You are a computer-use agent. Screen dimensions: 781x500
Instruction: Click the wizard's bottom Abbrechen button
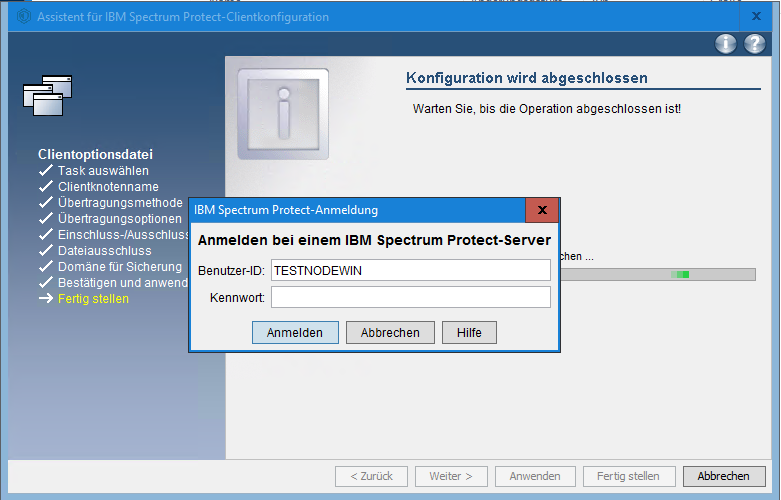point(723,476)
